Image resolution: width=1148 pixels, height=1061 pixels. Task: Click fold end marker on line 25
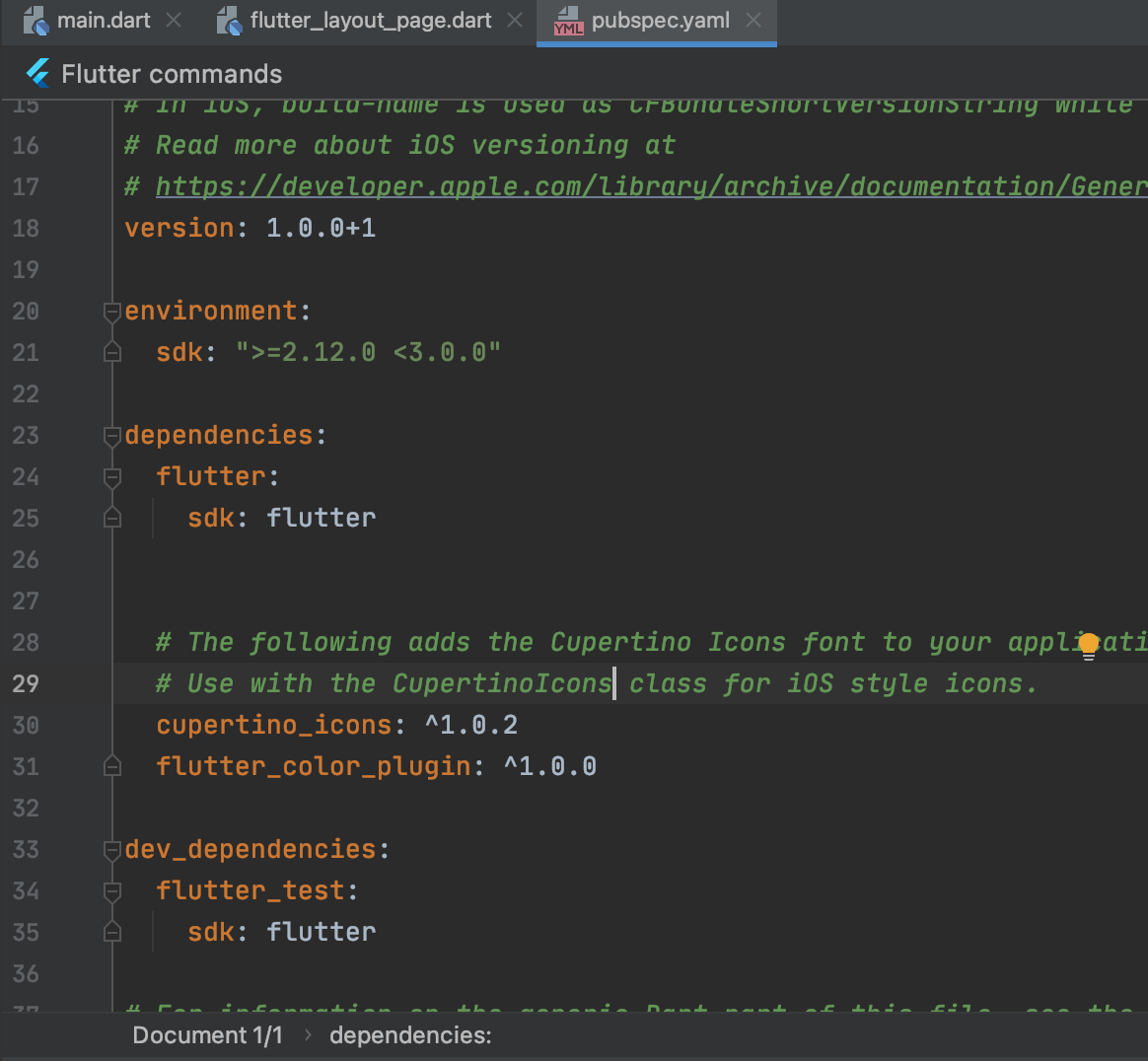tap(112, 518)
